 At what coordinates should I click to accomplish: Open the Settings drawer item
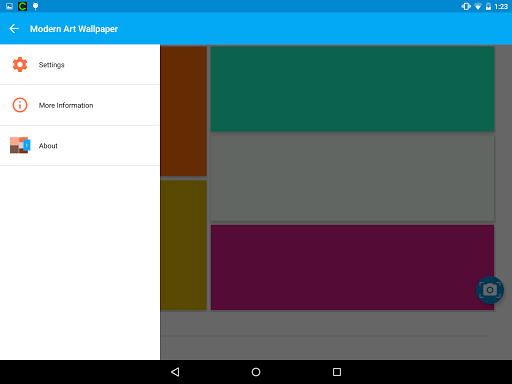click(x=80, y=65)
